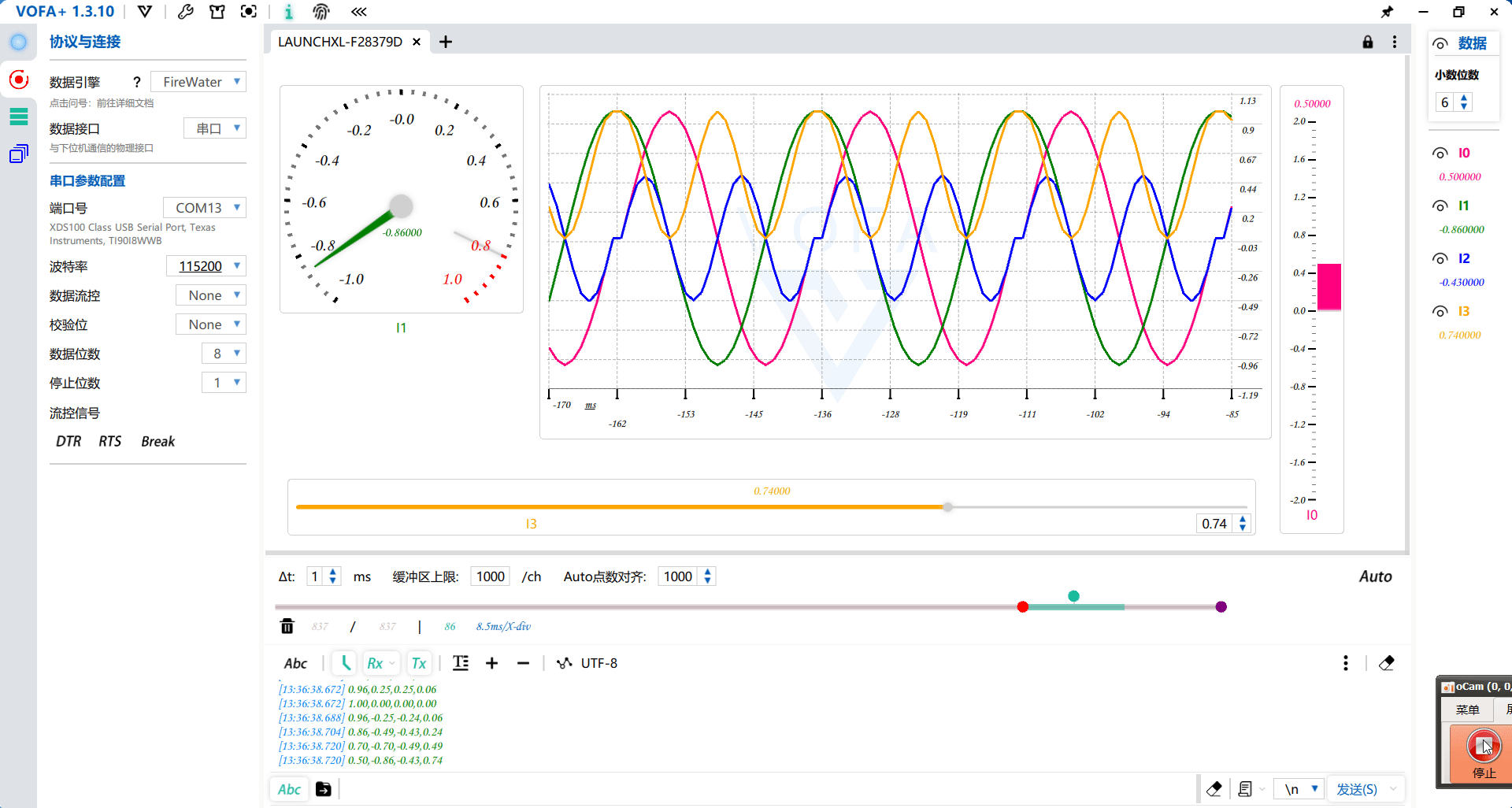Select the LAUNCHXL-F28379D tab
Screen dimensions: 1512x808
pos(339,42)
